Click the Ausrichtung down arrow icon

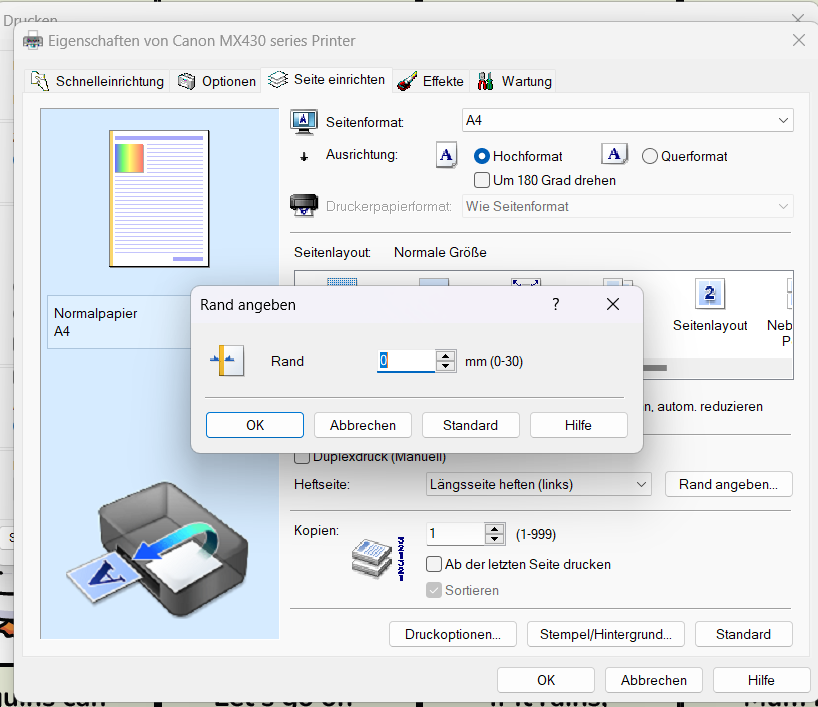point(304,156)
